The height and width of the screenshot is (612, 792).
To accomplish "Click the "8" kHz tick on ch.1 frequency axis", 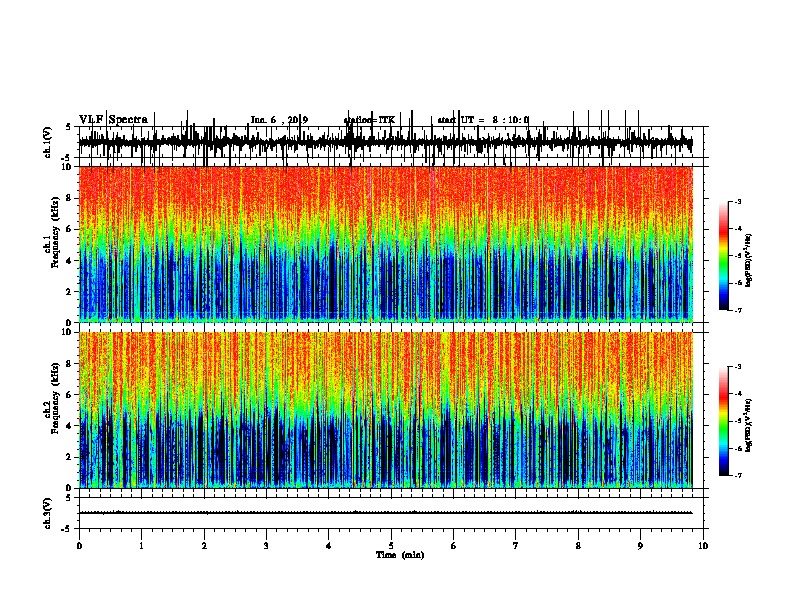I will [70, 198].
